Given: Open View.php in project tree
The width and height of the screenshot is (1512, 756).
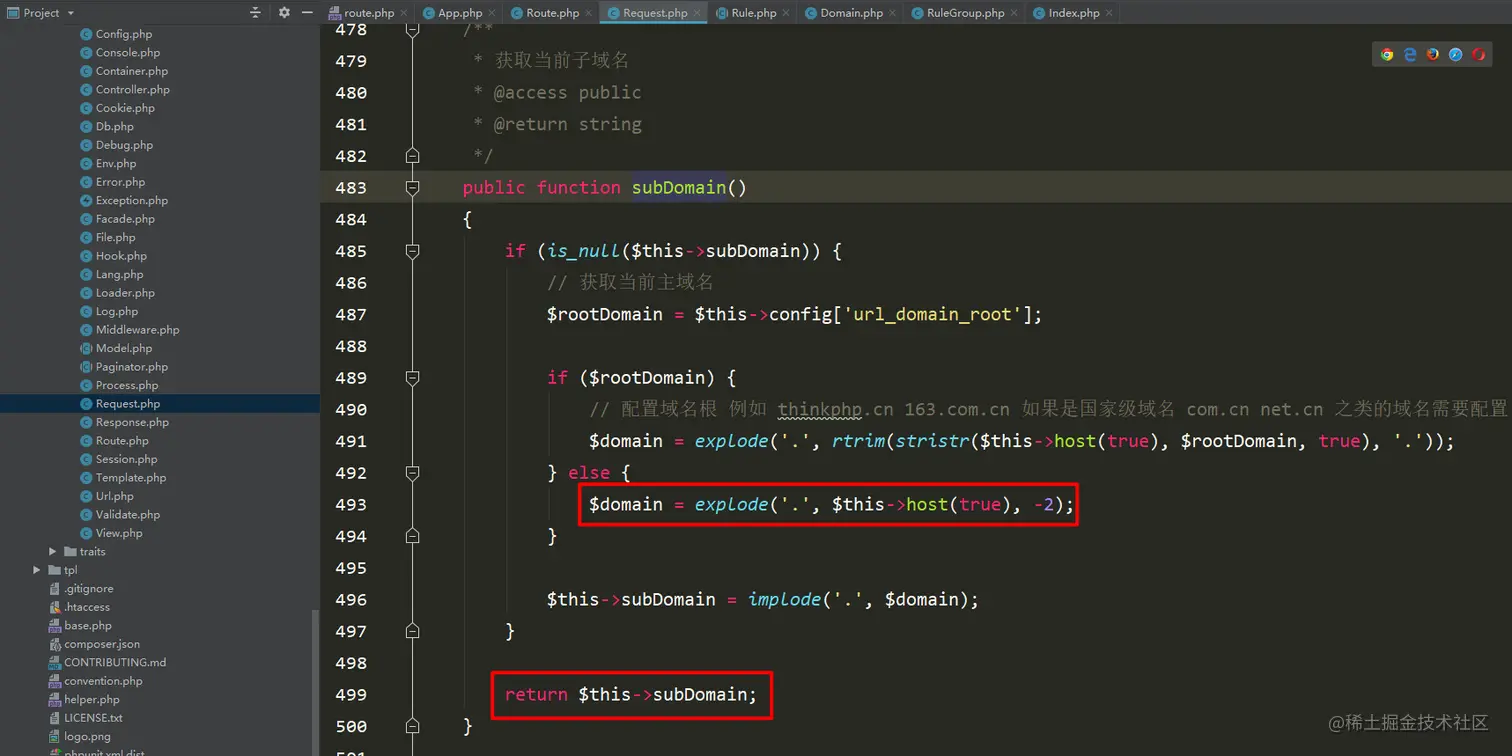Looking at the screenshot, I should (x=119, y=533).
